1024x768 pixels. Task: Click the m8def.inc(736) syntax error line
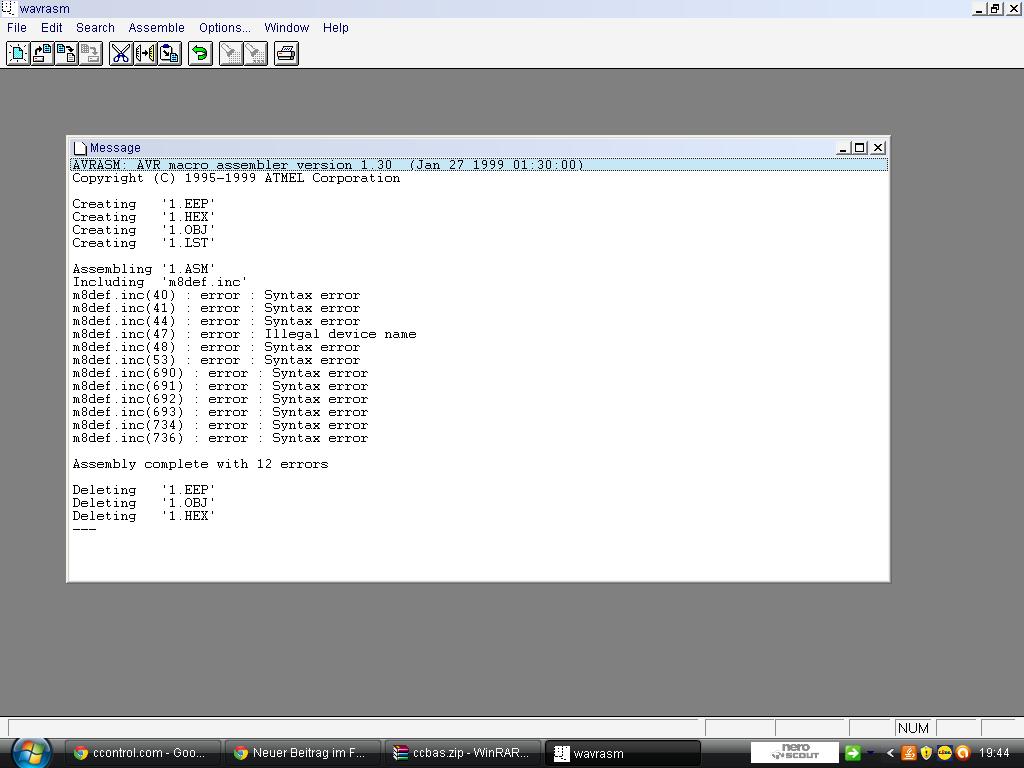[220, 439]
